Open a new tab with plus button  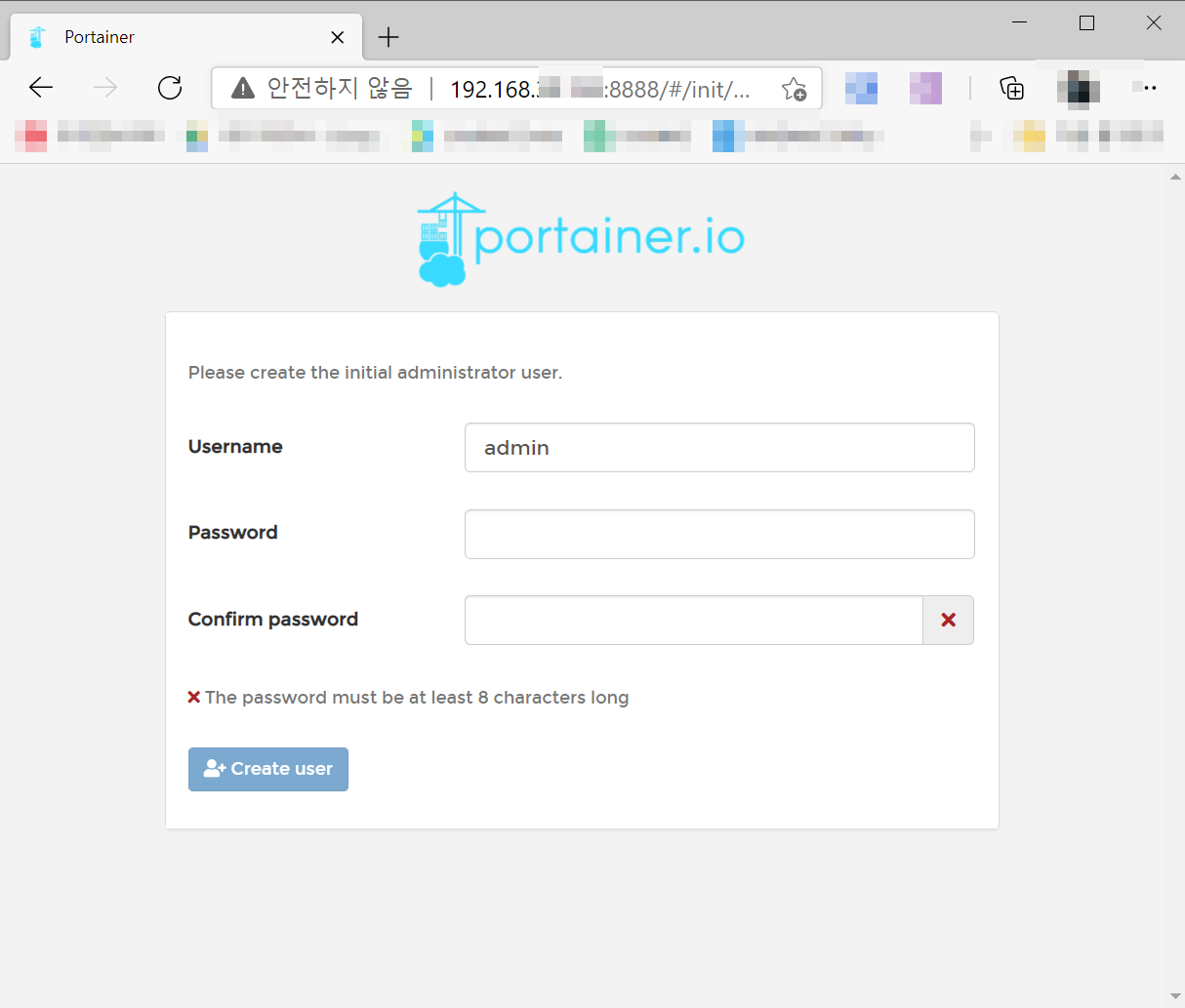click(x=388, y=37)
